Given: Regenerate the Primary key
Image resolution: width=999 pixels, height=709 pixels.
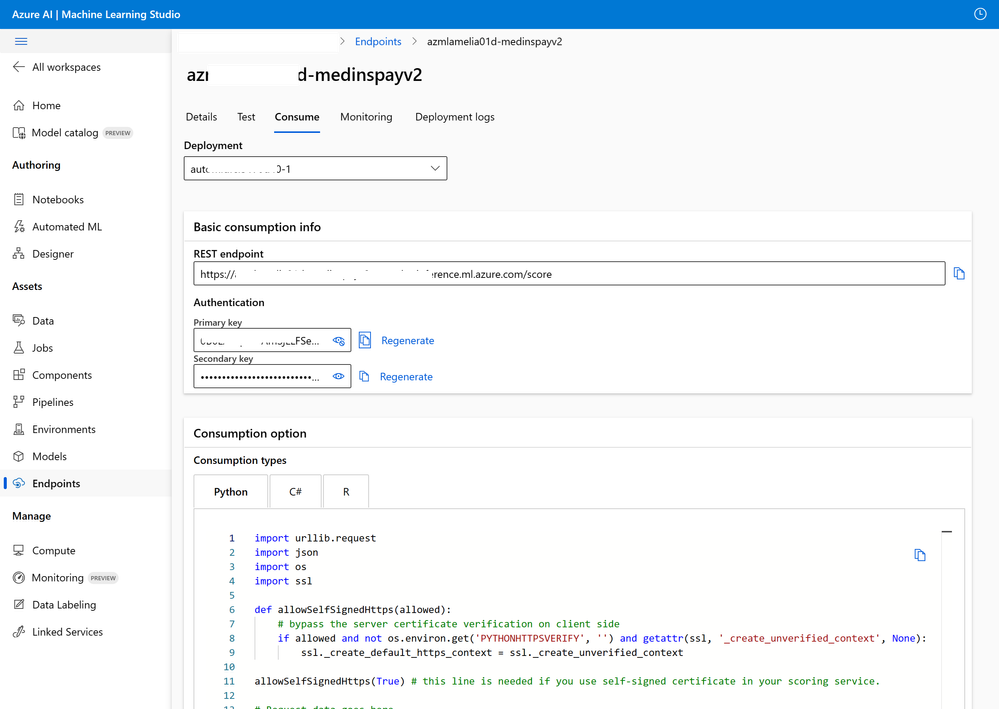Looking at the screenshot, I should (x=408, y=341).
